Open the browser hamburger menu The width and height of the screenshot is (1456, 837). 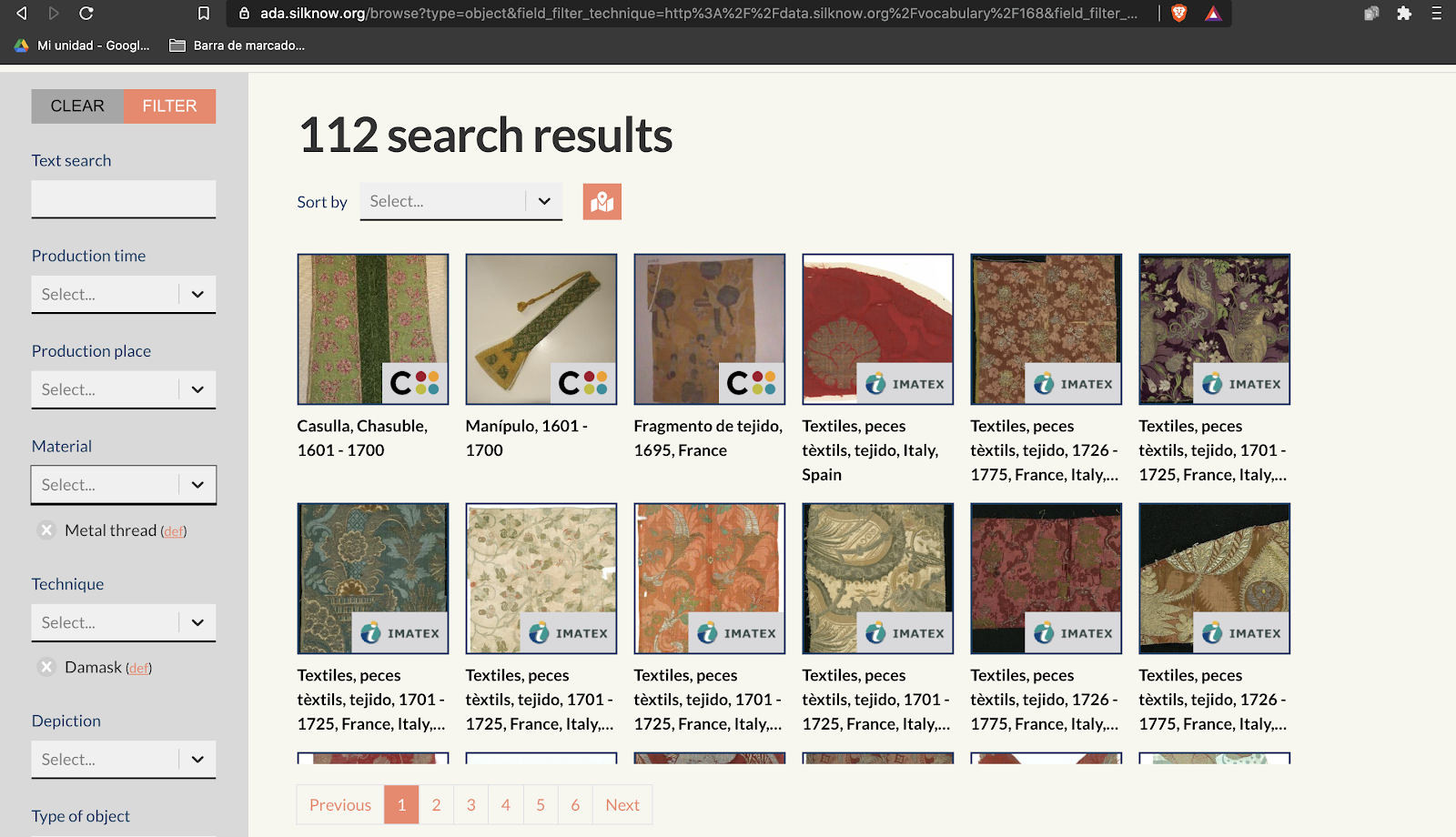(1437, 13)
